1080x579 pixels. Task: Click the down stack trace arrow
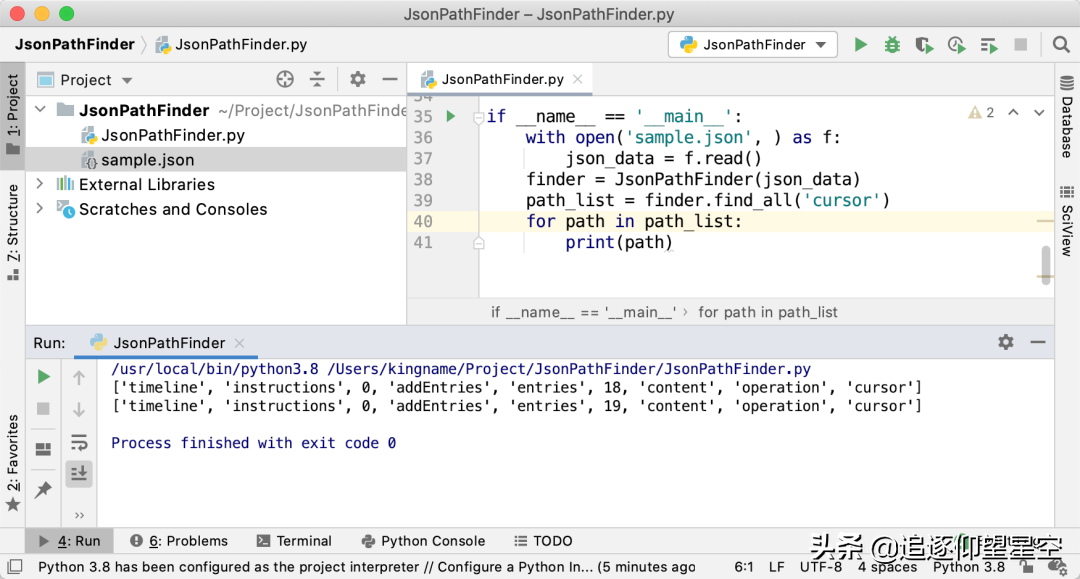79,410
